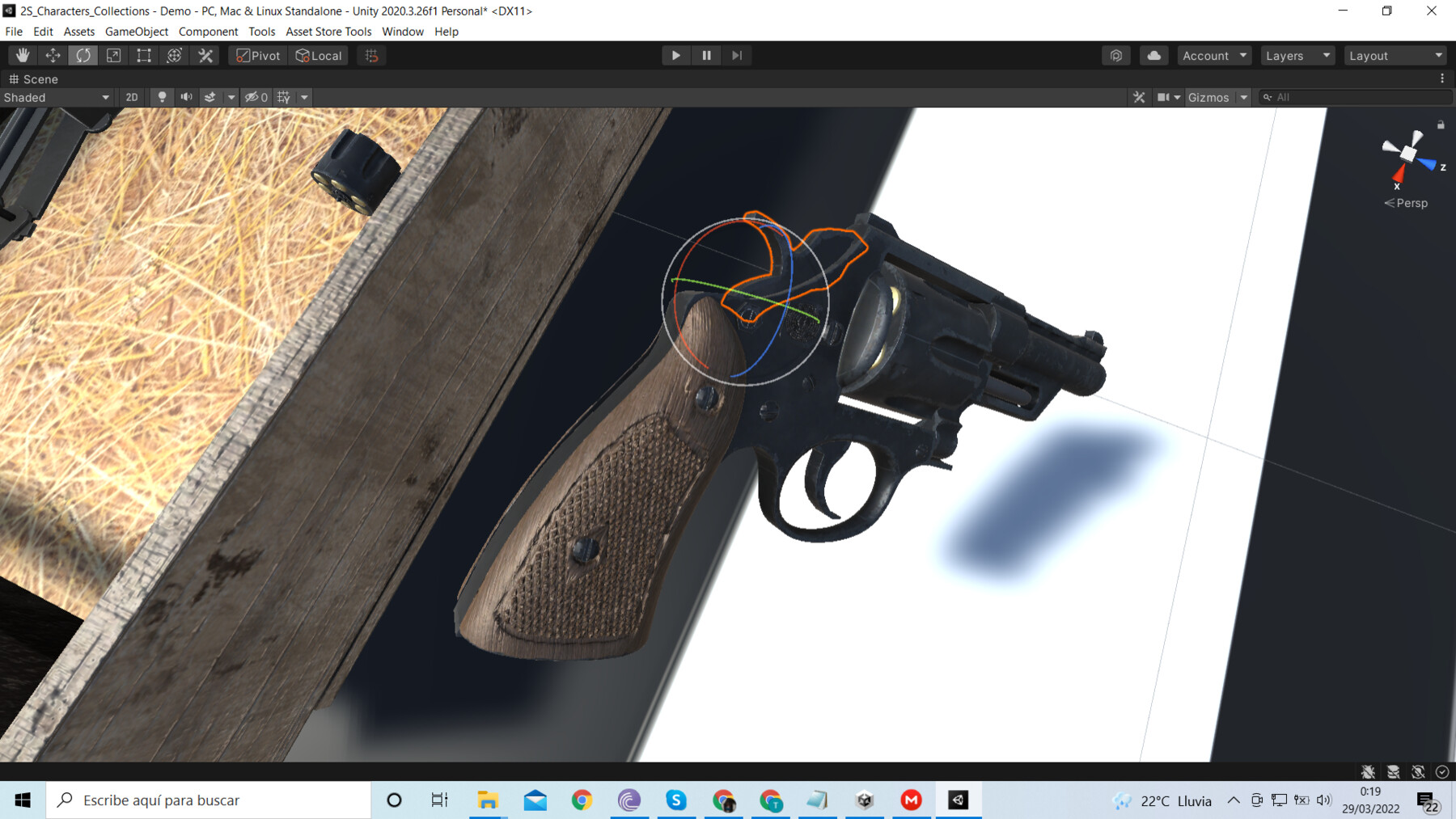Open the Tools menu
1456x819 pixels.
[261, 32]
